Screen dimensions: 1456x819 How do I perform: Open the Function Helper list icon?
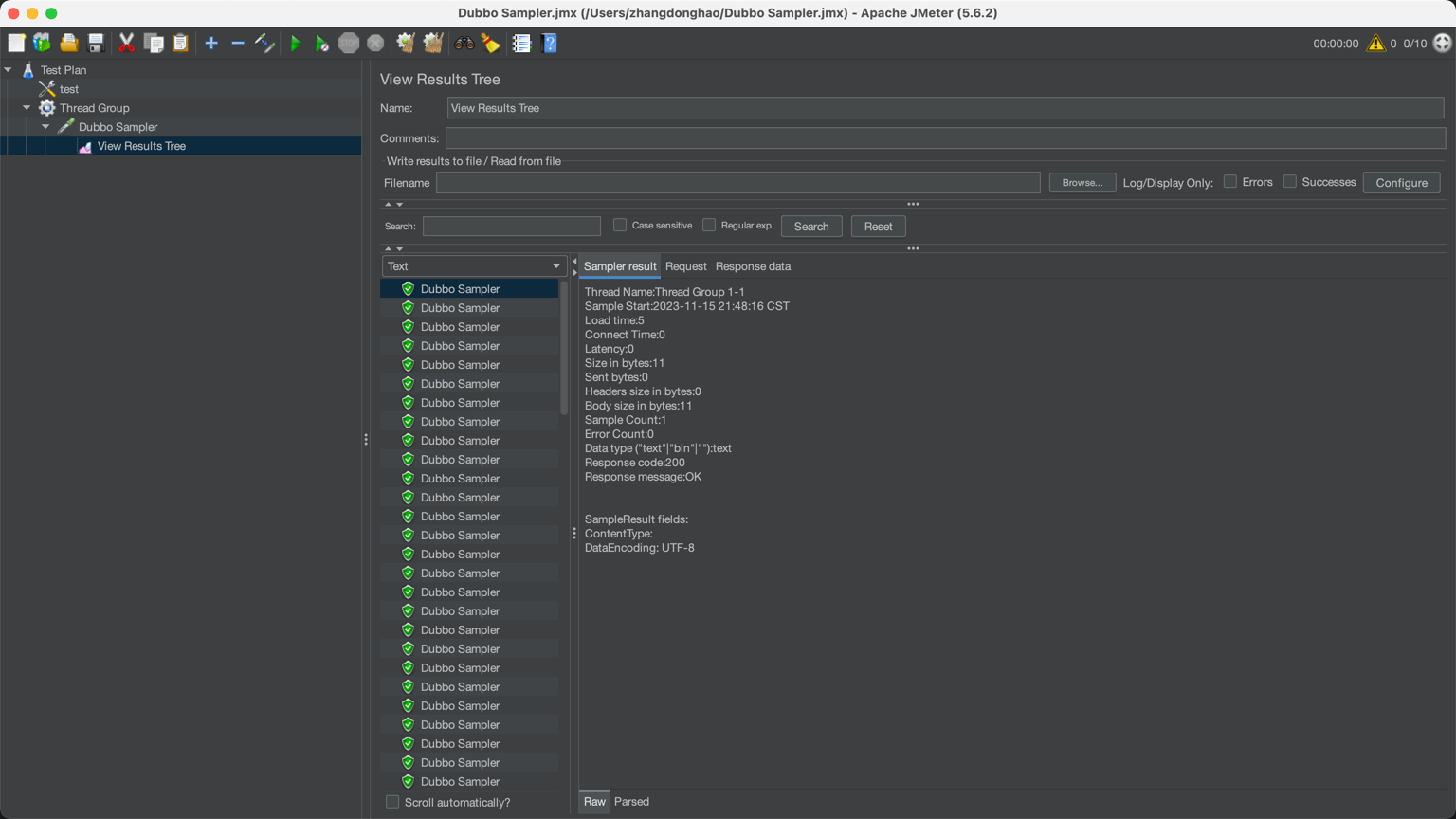point(521,43)
